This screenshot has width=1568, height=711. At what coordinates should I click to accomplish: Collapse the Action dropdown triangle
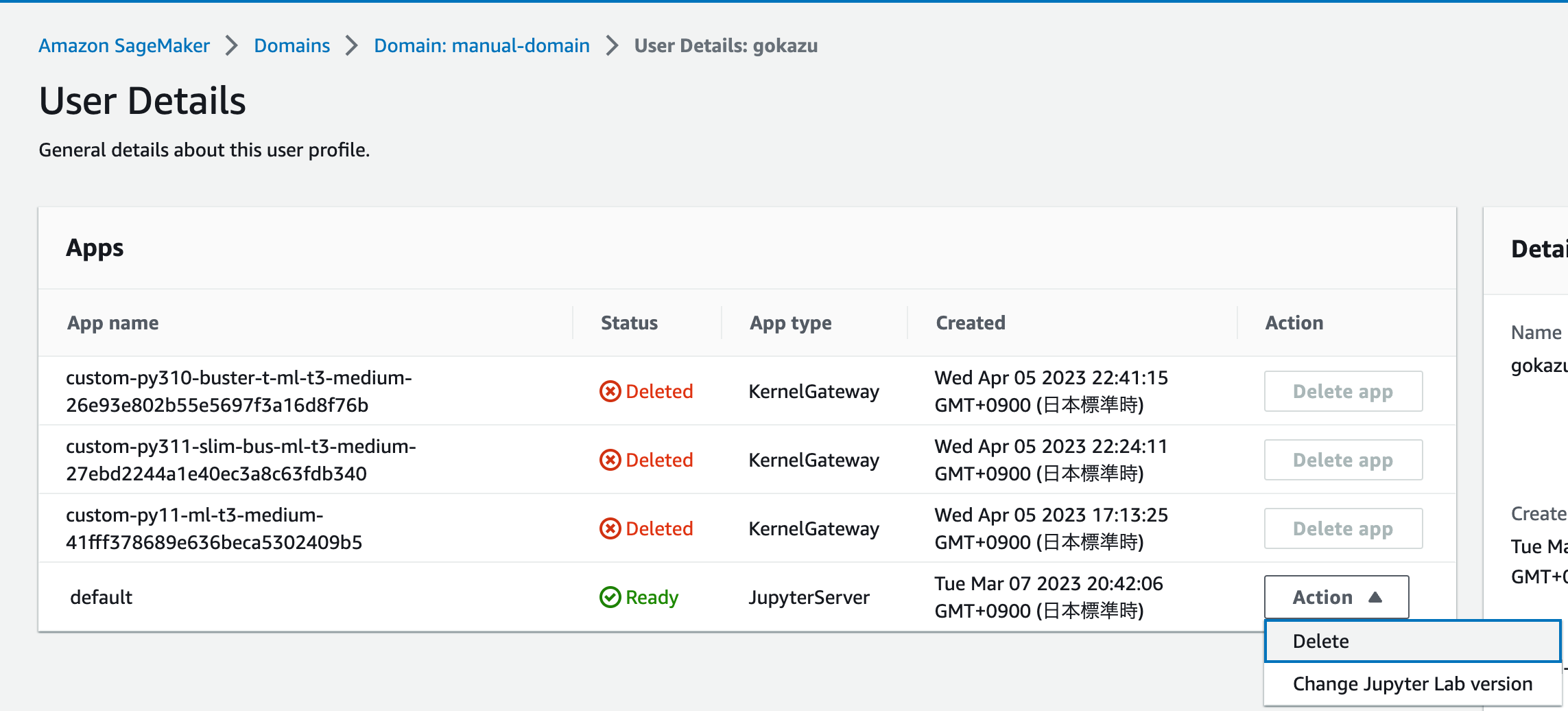pos(1375,597)
